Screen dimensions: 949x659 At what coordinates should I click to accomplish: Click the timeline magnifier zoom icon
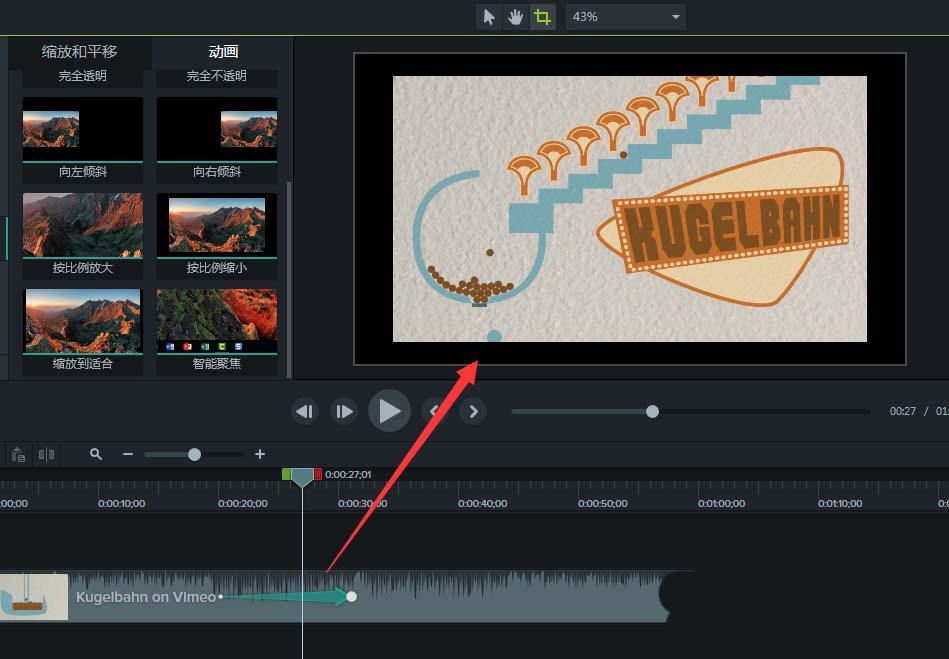(x=95, y=454)
